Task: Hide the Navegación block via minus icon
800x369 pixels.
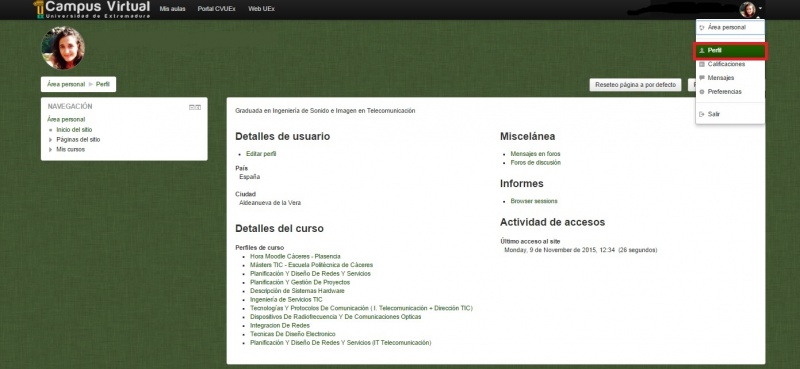Action: [192, 107]
